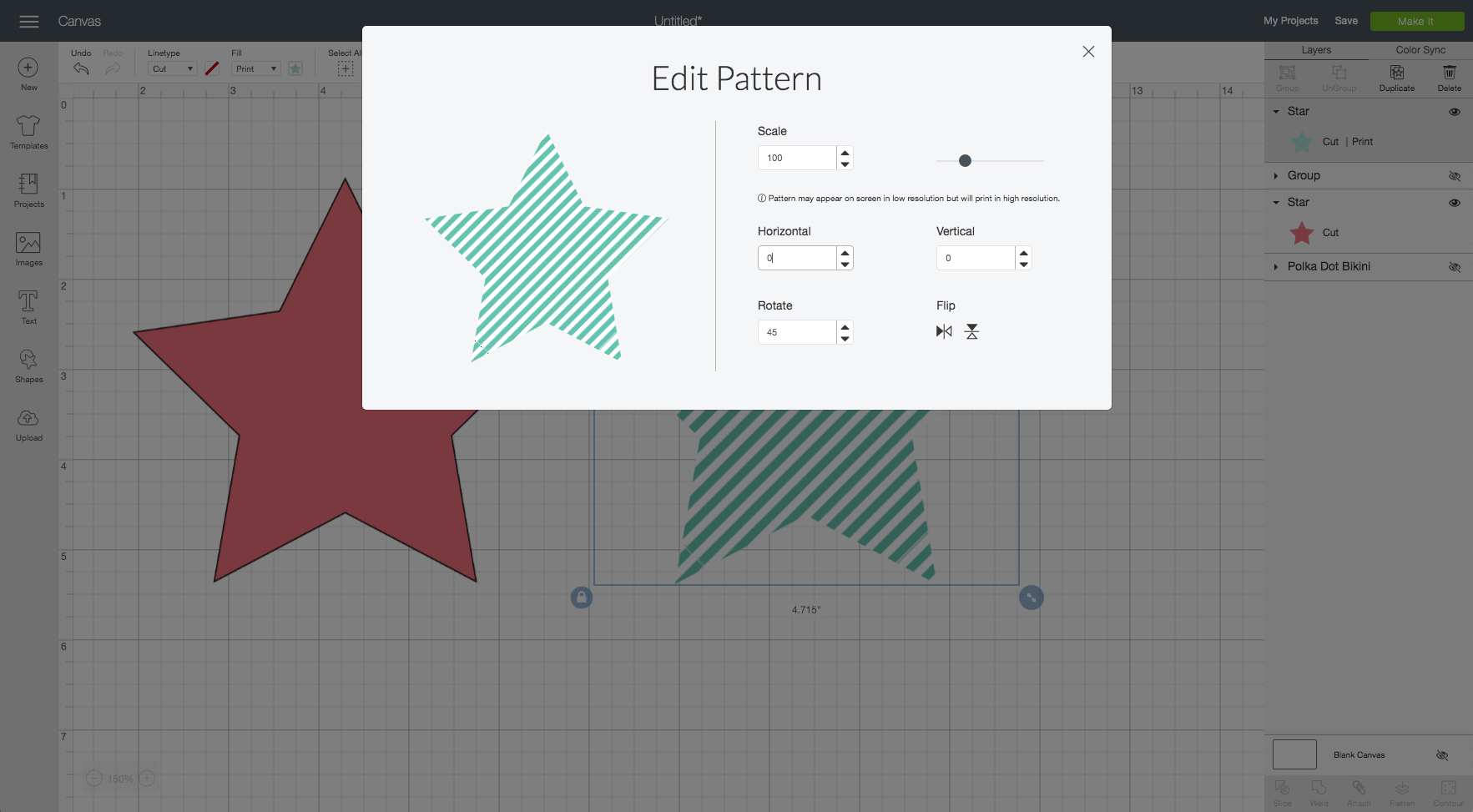Screen dimensions: 1473x812
Task: Expand the Group layer
Action: coord(1276,176)
